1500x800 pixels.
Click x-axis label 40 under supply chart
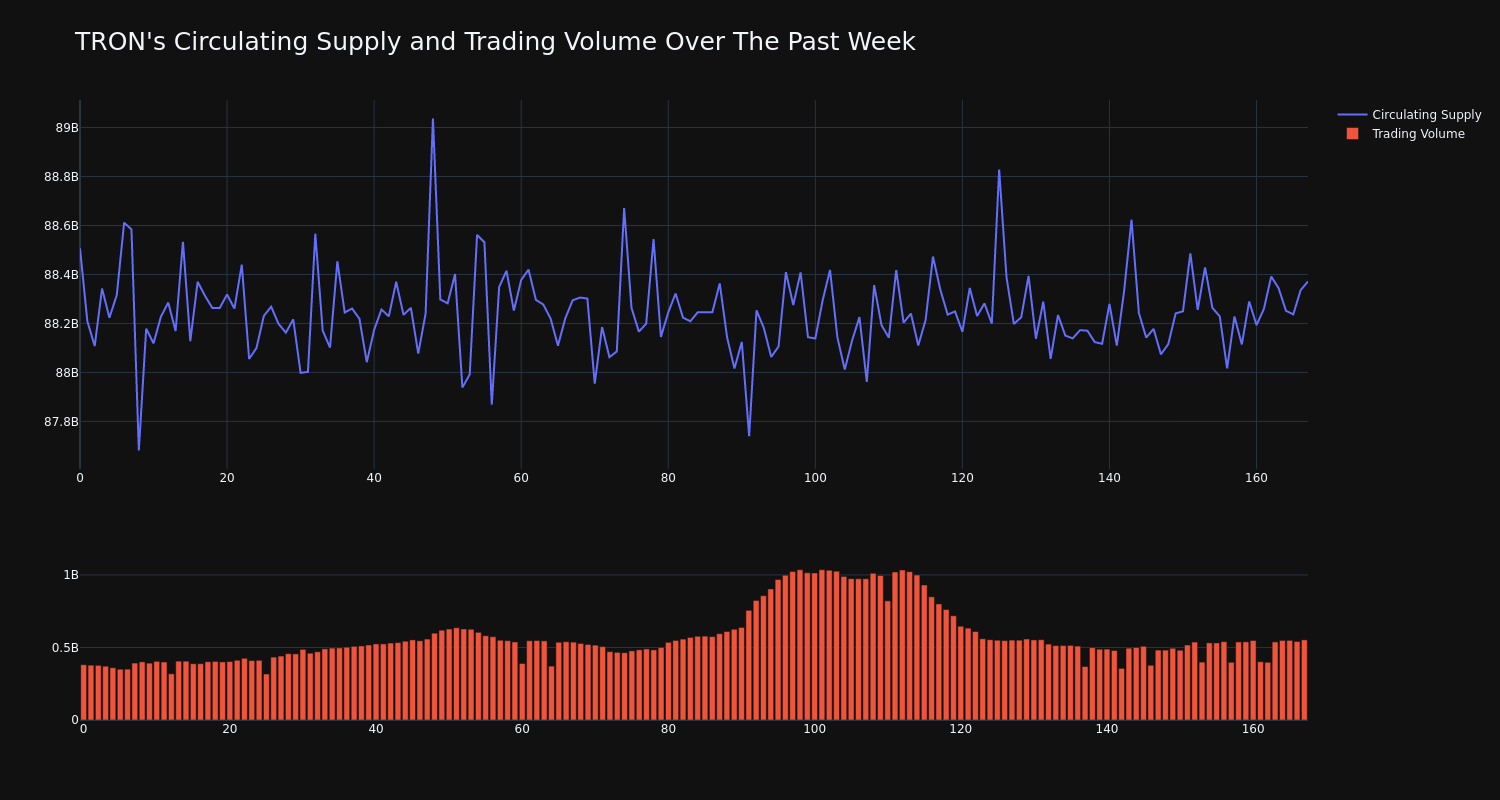374,478
